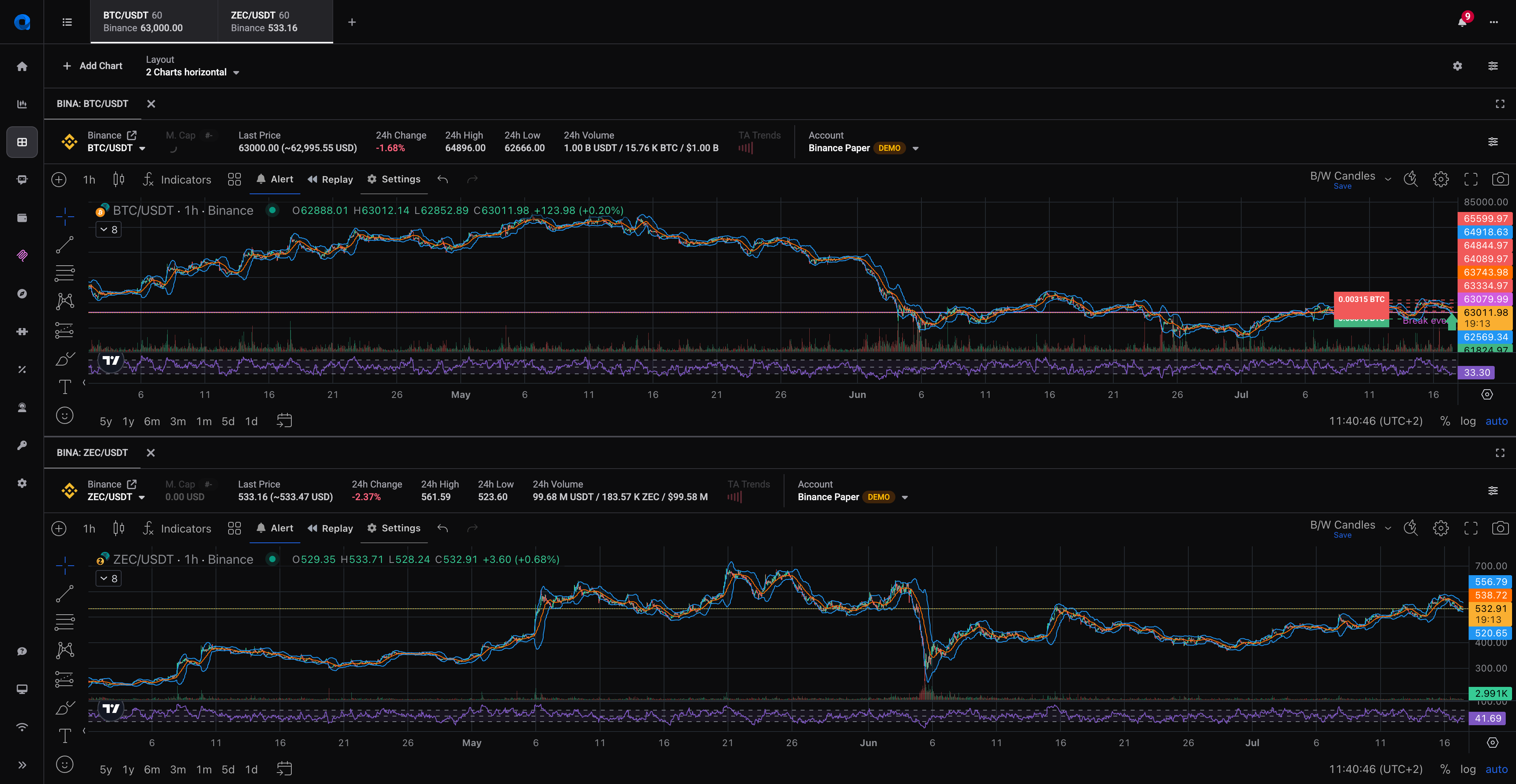Open Settings in ZEC chart toolbar

pos(394,529)
